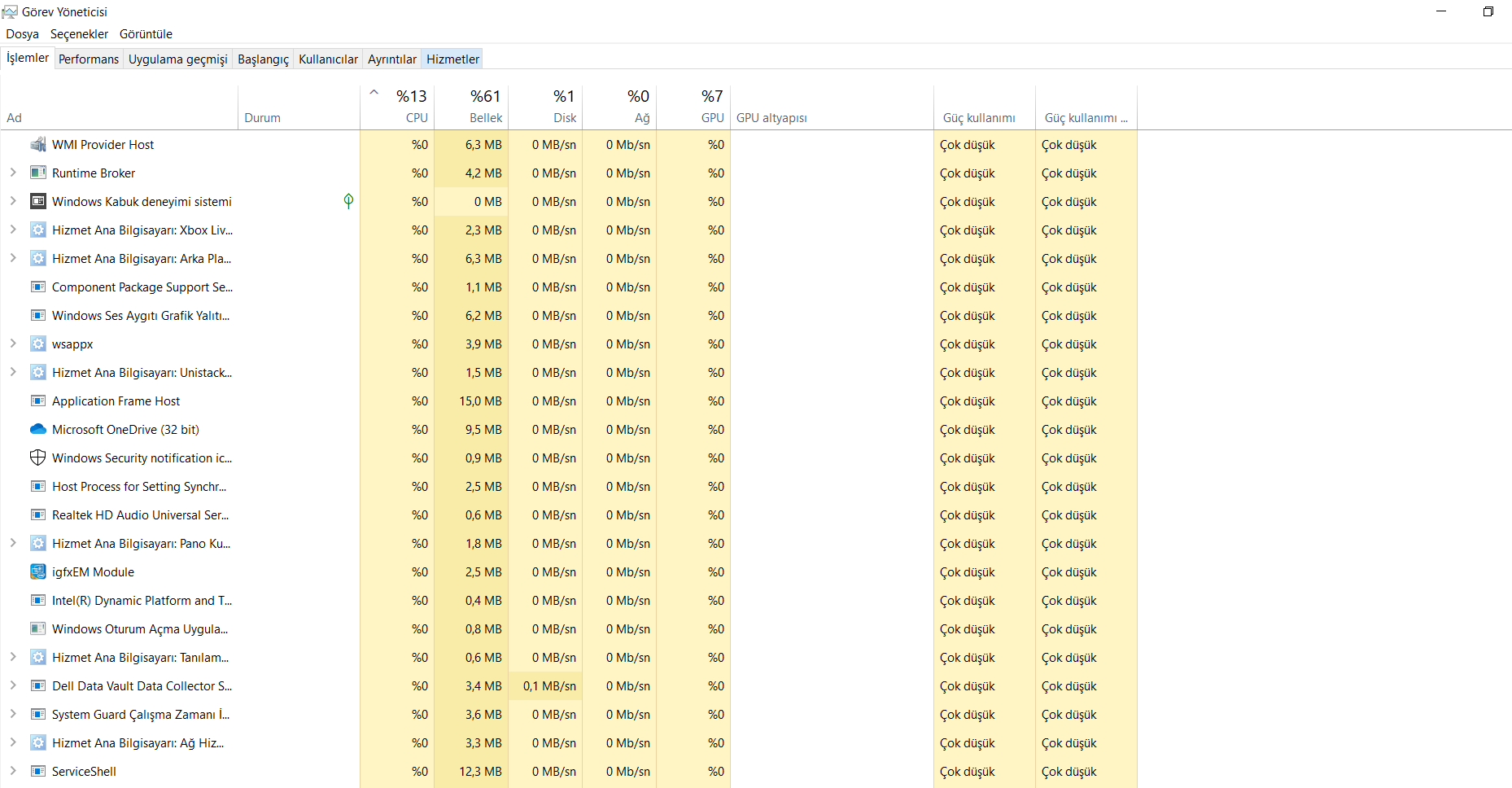
Task: Open the Dosya menu
Action: coord(22,34)
